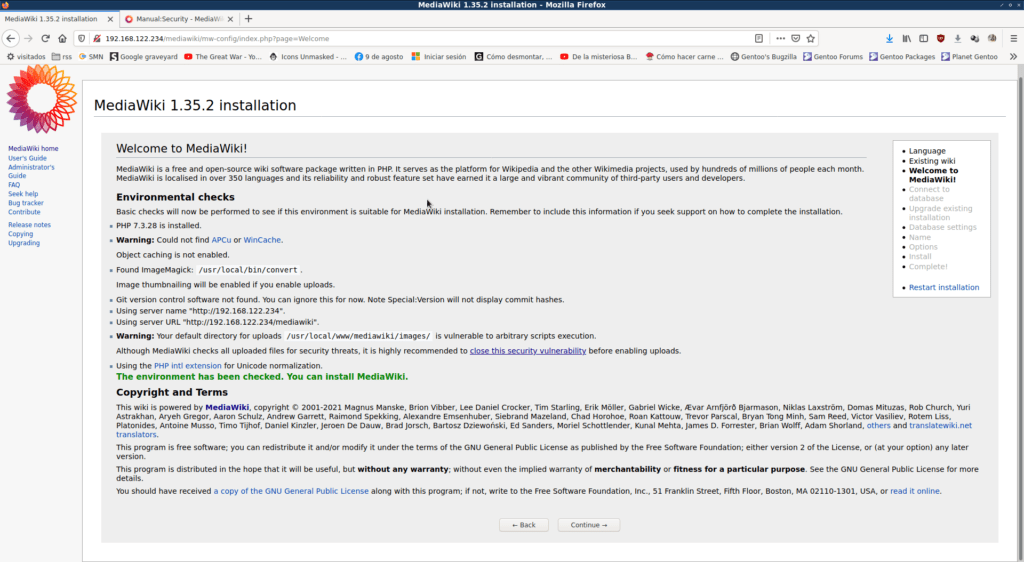Image resolution: width=1024 pixels, height=562 pixels.
Task: Open the Icons Unmasked bookmark
Action: click(308, 57)
